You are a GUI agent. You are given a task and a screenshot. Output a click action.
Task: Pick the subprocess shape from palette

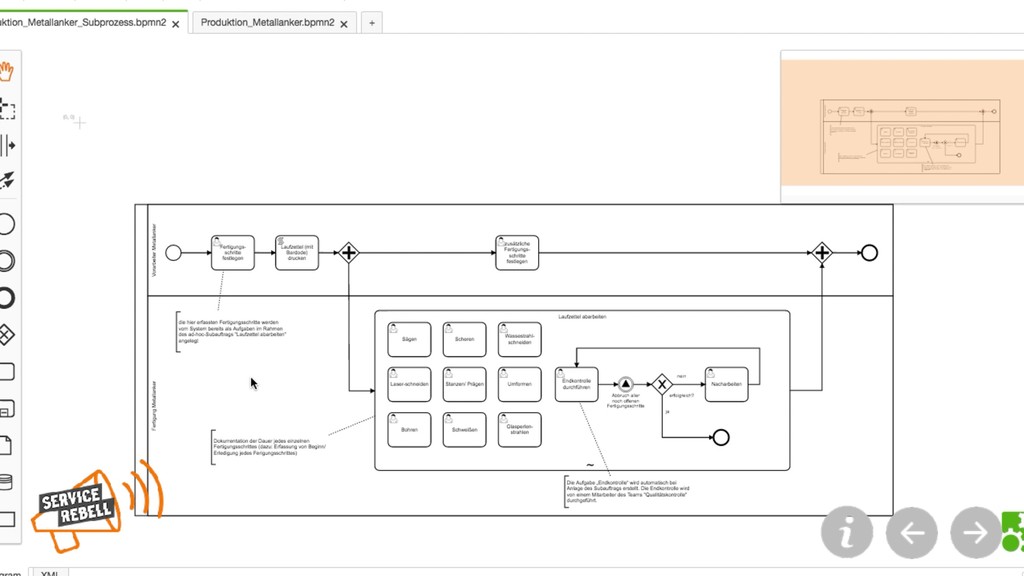click(x=7, y=408)
